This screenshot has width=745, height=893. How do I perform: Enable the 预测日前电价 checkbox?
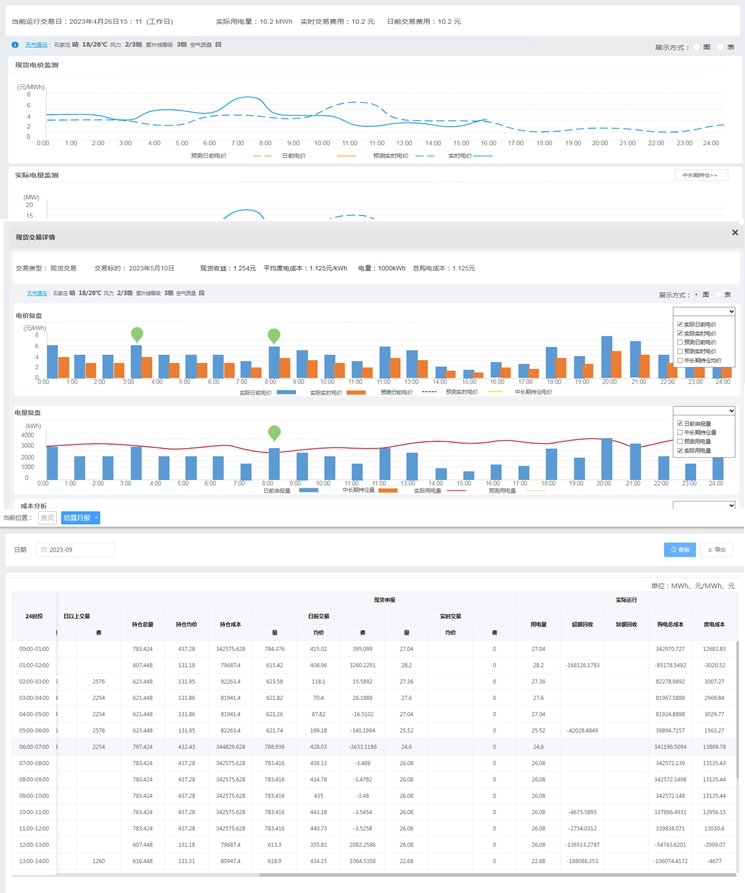(680, 342)
